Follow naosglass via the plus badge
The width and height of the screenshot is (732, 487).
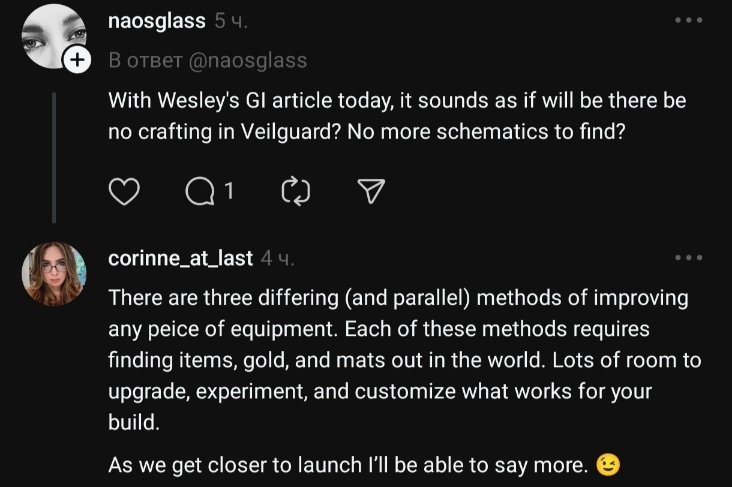78,61
